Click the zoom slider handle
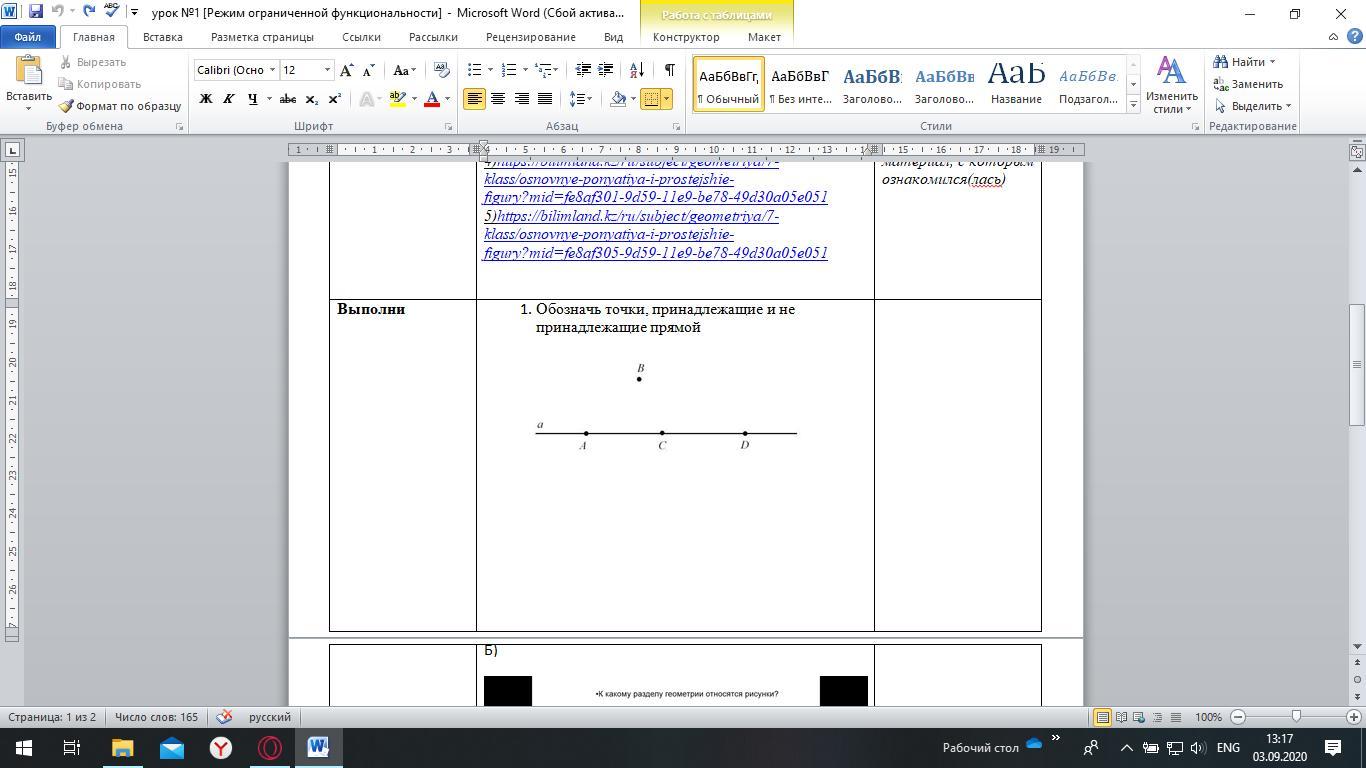 pyautogui.click(x=1296, y=717)
